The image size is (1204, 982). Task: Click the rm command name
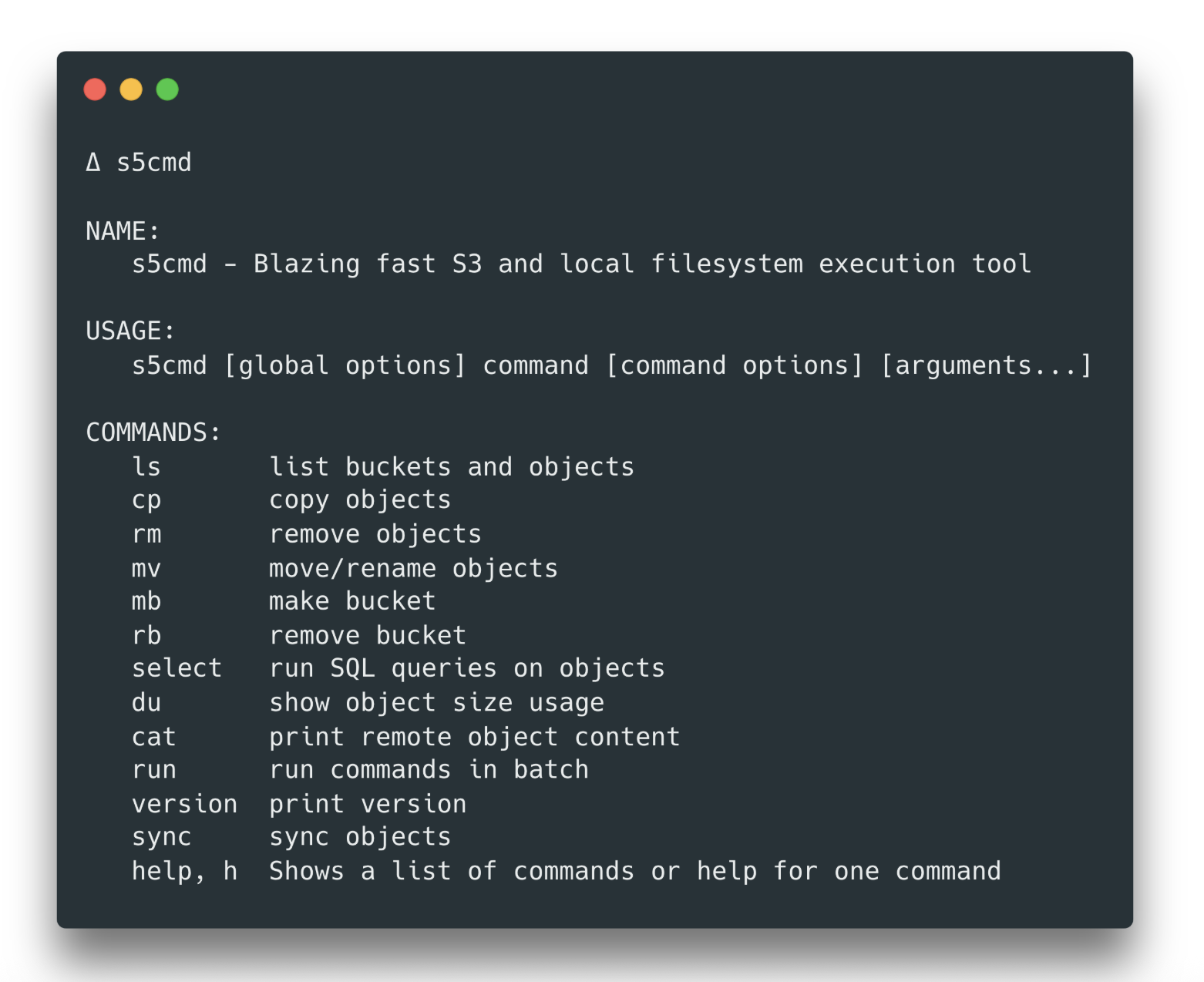[x=146, y=534]
